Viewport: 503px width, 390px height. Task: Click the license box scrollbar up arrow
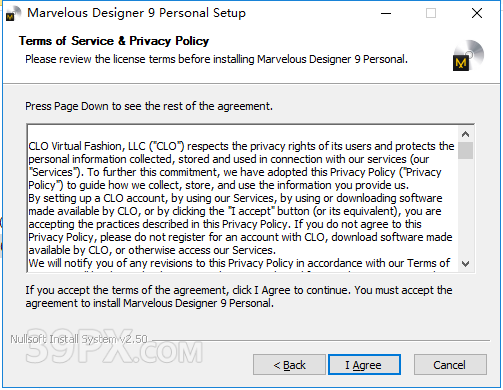coord(465,134)
